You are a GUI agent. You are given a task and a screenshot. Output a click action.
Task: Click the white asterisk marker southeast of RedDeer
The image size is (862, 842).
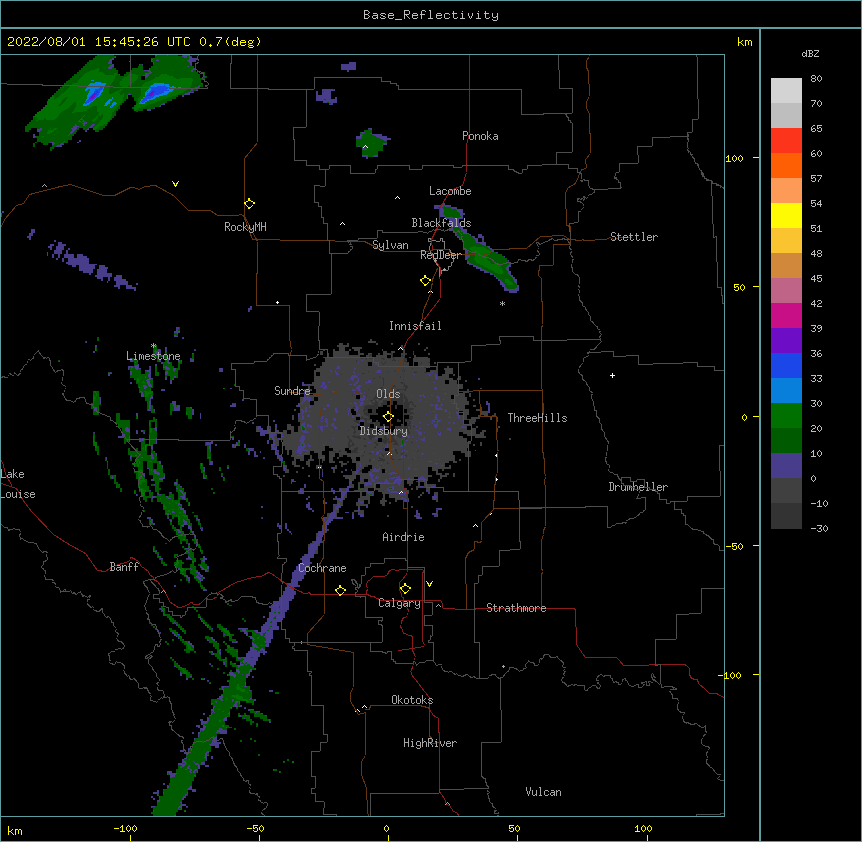(502, 303)
